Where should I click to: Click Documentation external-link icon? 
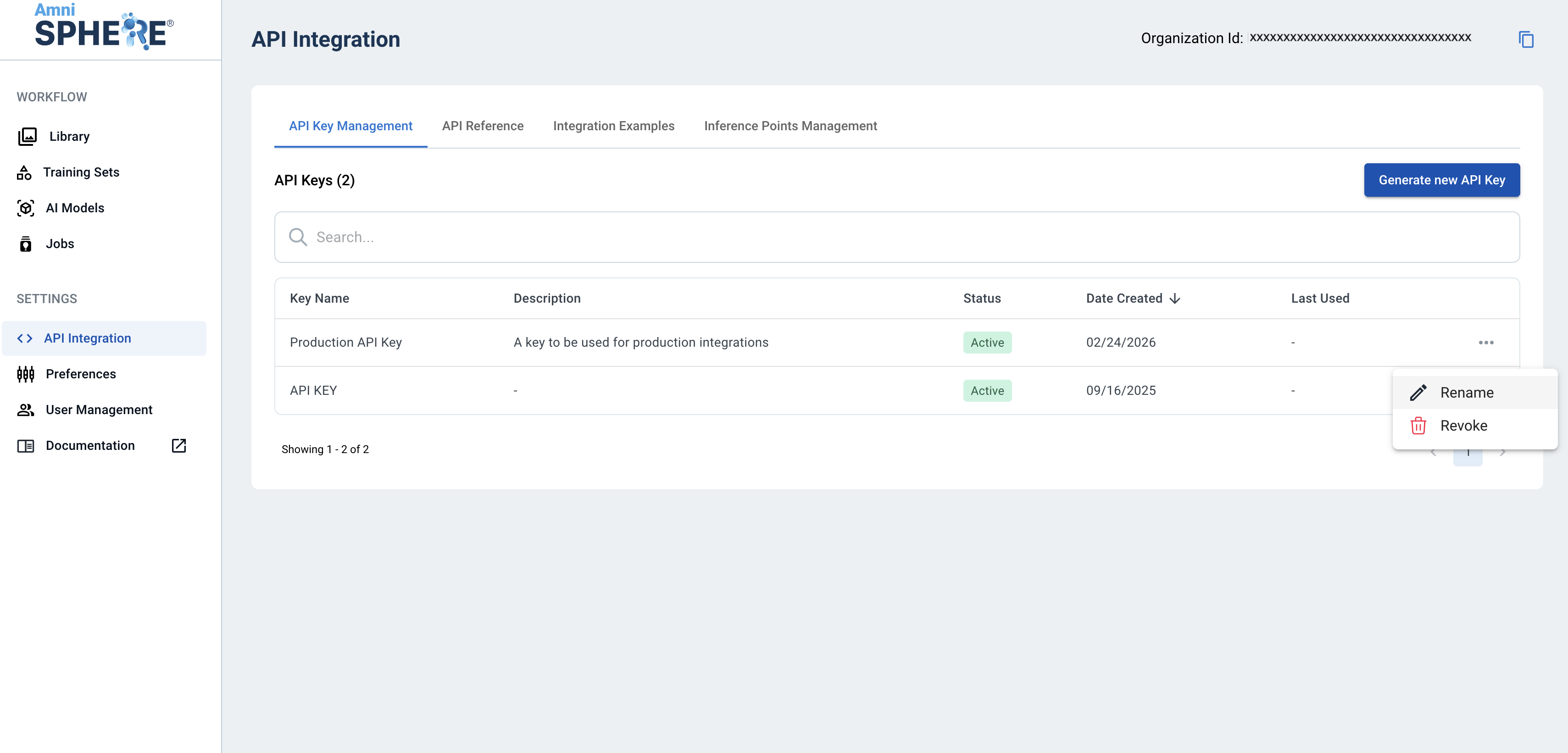click(x=178, y=446)
